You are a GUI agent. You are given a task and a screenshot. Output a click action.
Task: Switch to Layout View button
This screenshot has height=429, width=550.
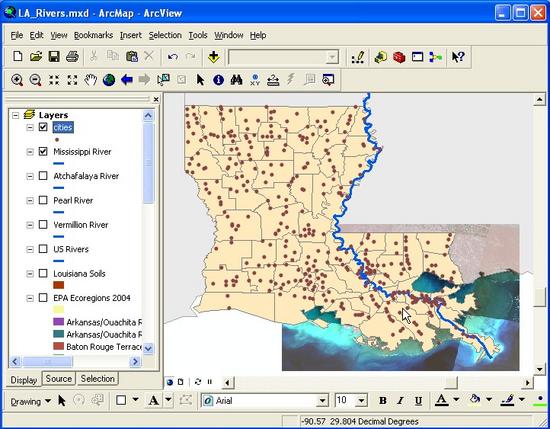tap(181, 382)
